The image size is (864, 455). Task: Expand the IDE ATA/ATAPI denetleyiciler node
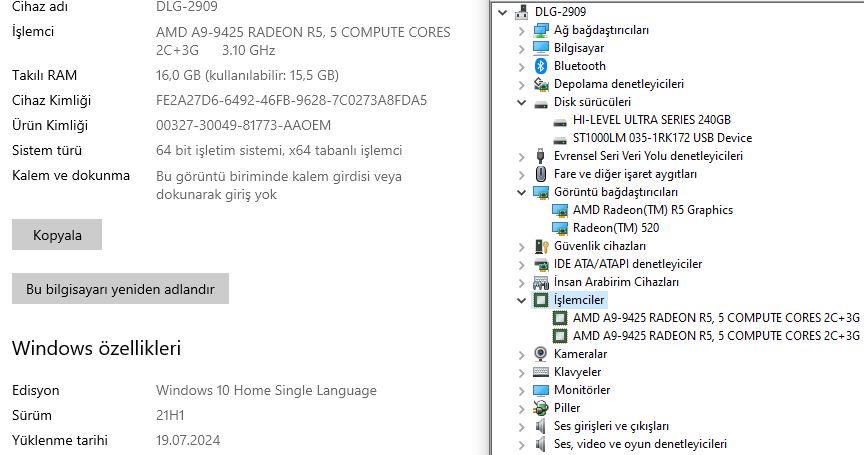[522, 265]
